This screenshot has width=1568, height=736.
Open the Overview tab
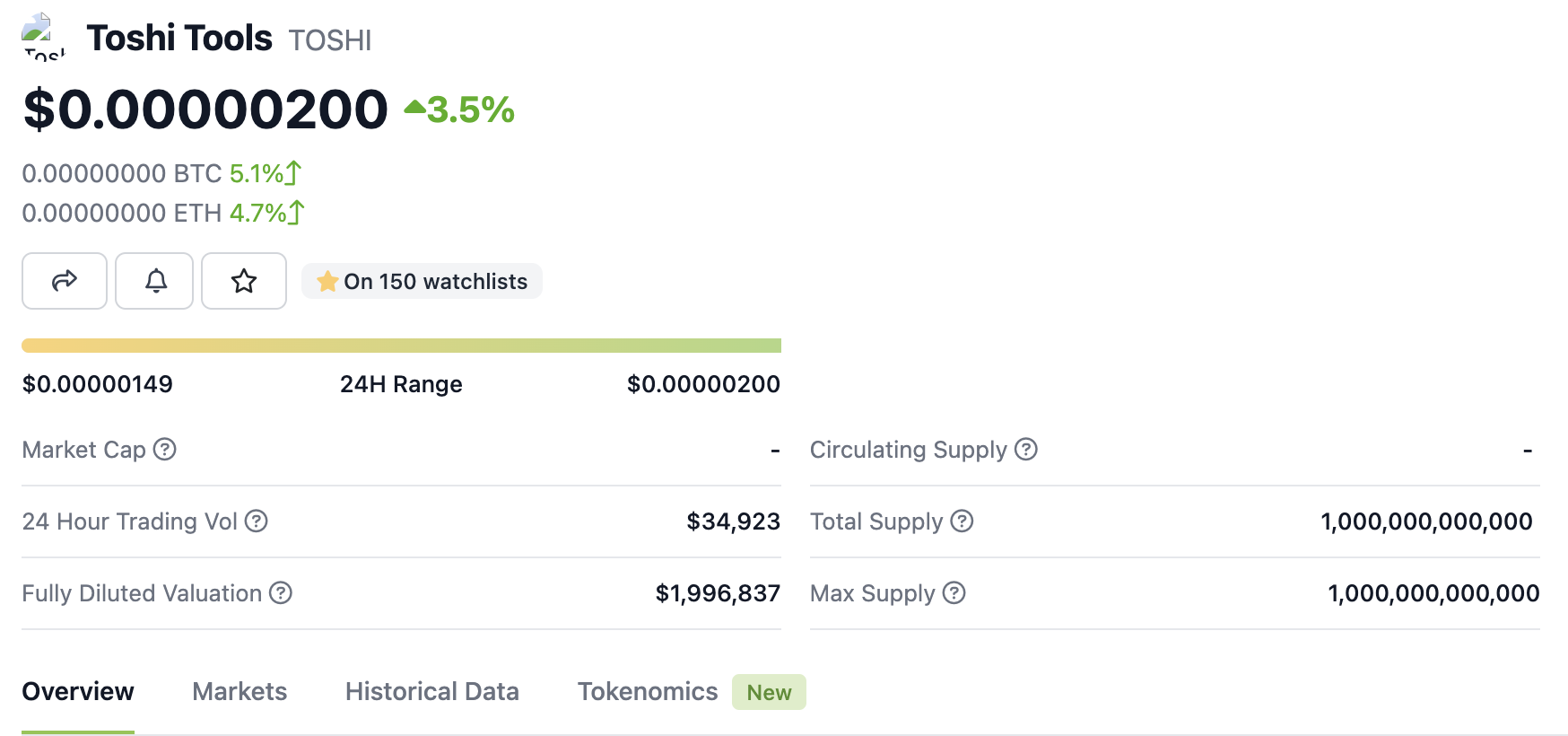[78, 691]
